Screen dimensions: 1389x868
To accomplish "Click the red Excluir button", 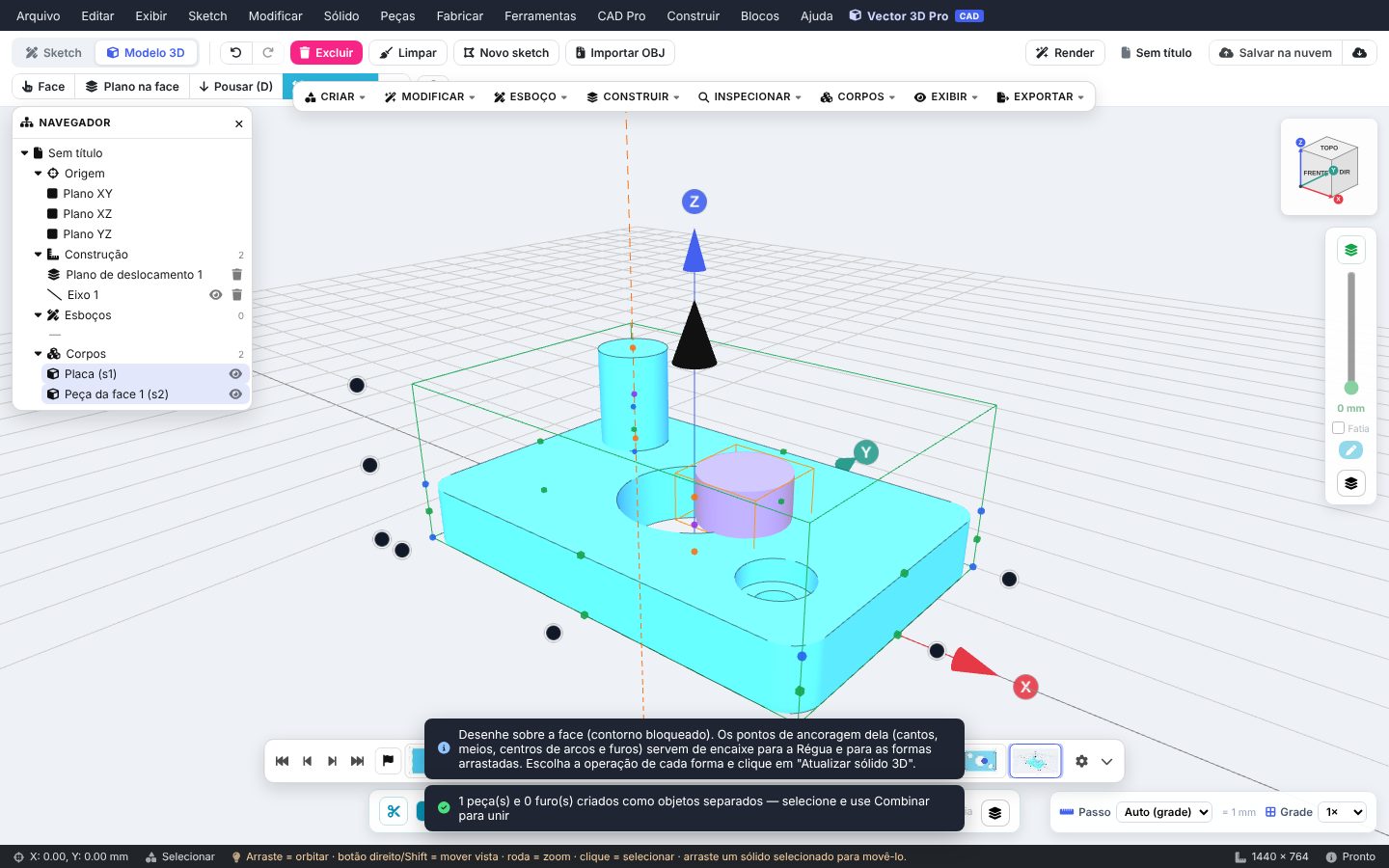I will pyautogui.click(x=326, y=53).
